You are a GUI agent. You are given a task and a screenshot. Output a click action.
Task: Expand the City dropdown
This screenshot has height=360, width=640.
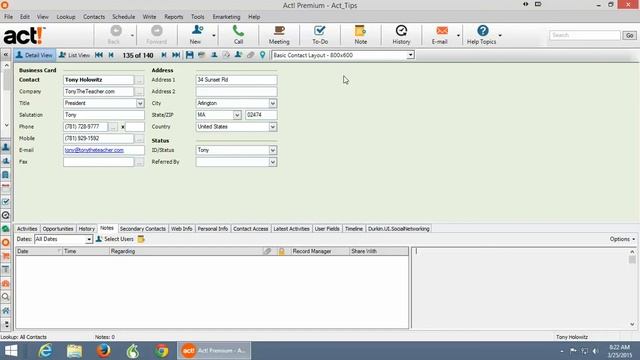273,103
